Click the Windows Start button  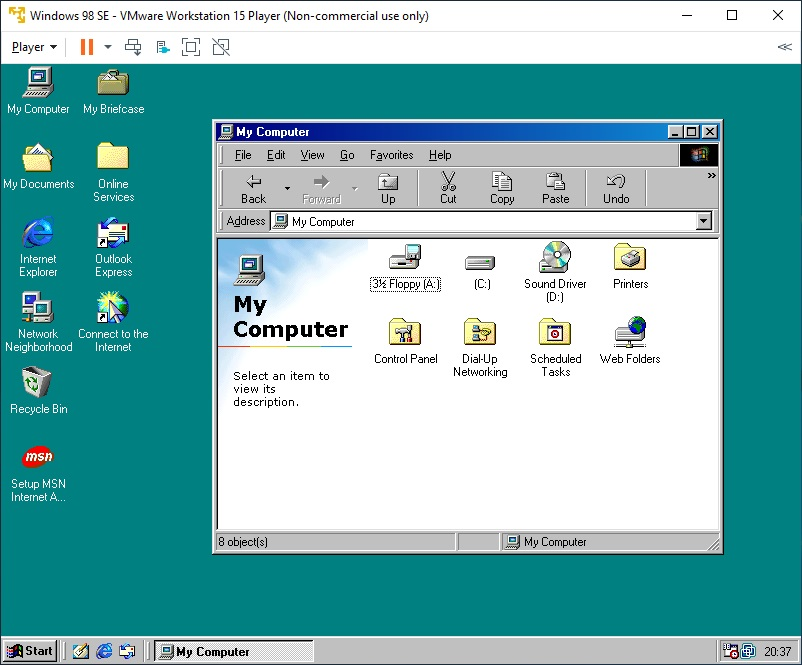[x=30, y=651]
